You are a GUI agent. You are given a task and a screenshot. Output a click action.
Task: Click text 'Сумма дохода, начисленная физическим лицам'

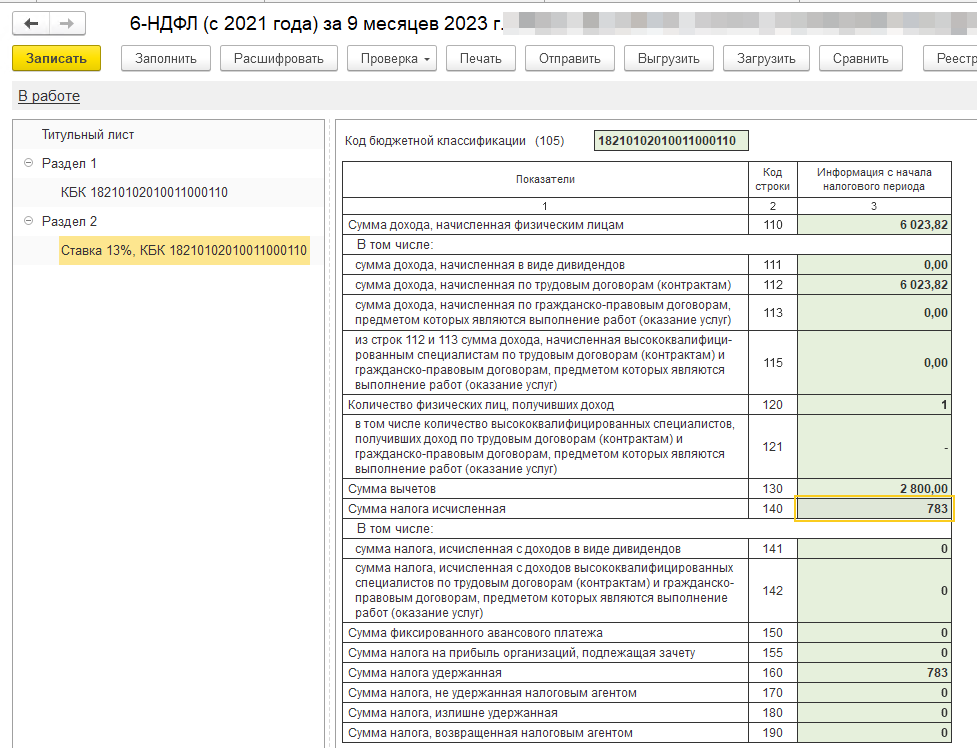coord(485,225)
